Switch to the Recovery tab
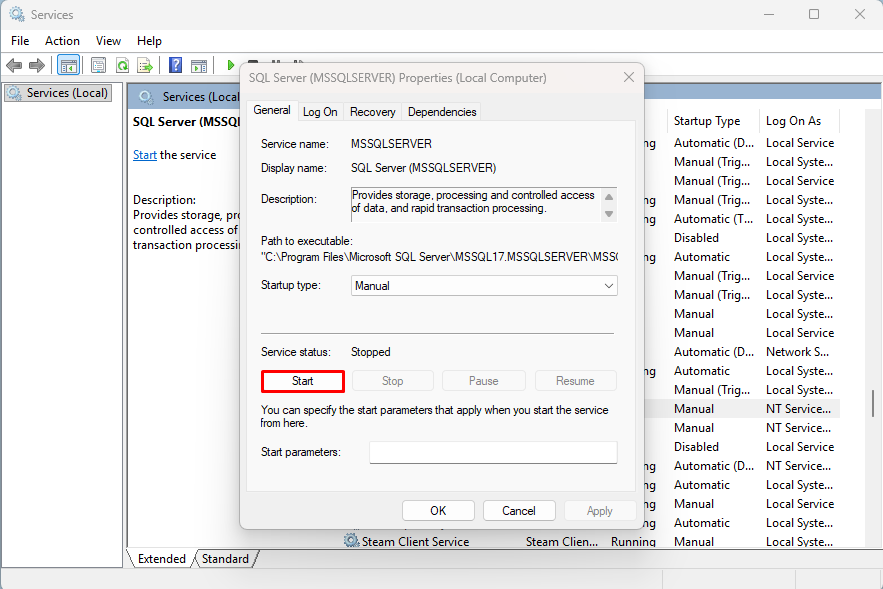 pyautogui.click(x=372, y=111)
